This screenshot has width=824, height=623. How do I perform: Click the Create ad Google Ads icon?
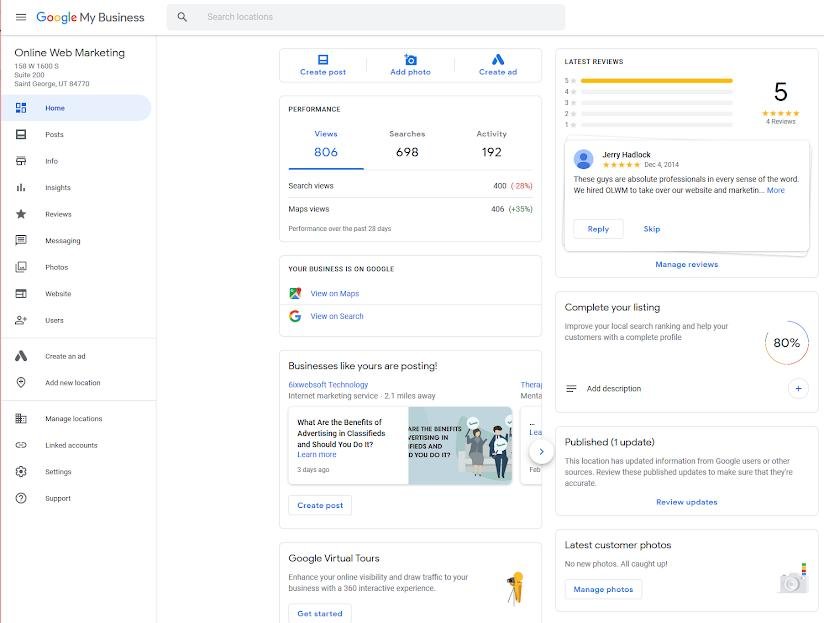498,59
